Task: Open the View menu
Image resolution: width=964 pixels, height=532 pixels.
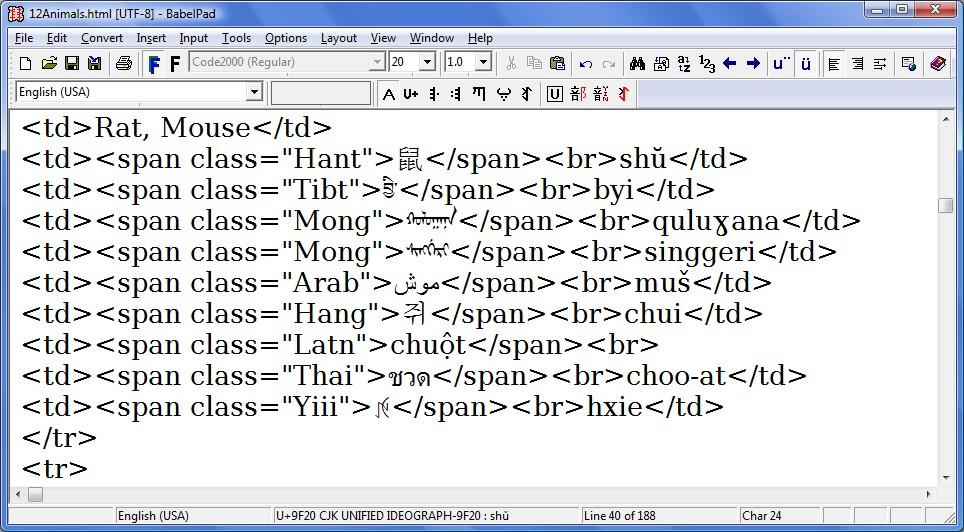Action: pos(383,38)
